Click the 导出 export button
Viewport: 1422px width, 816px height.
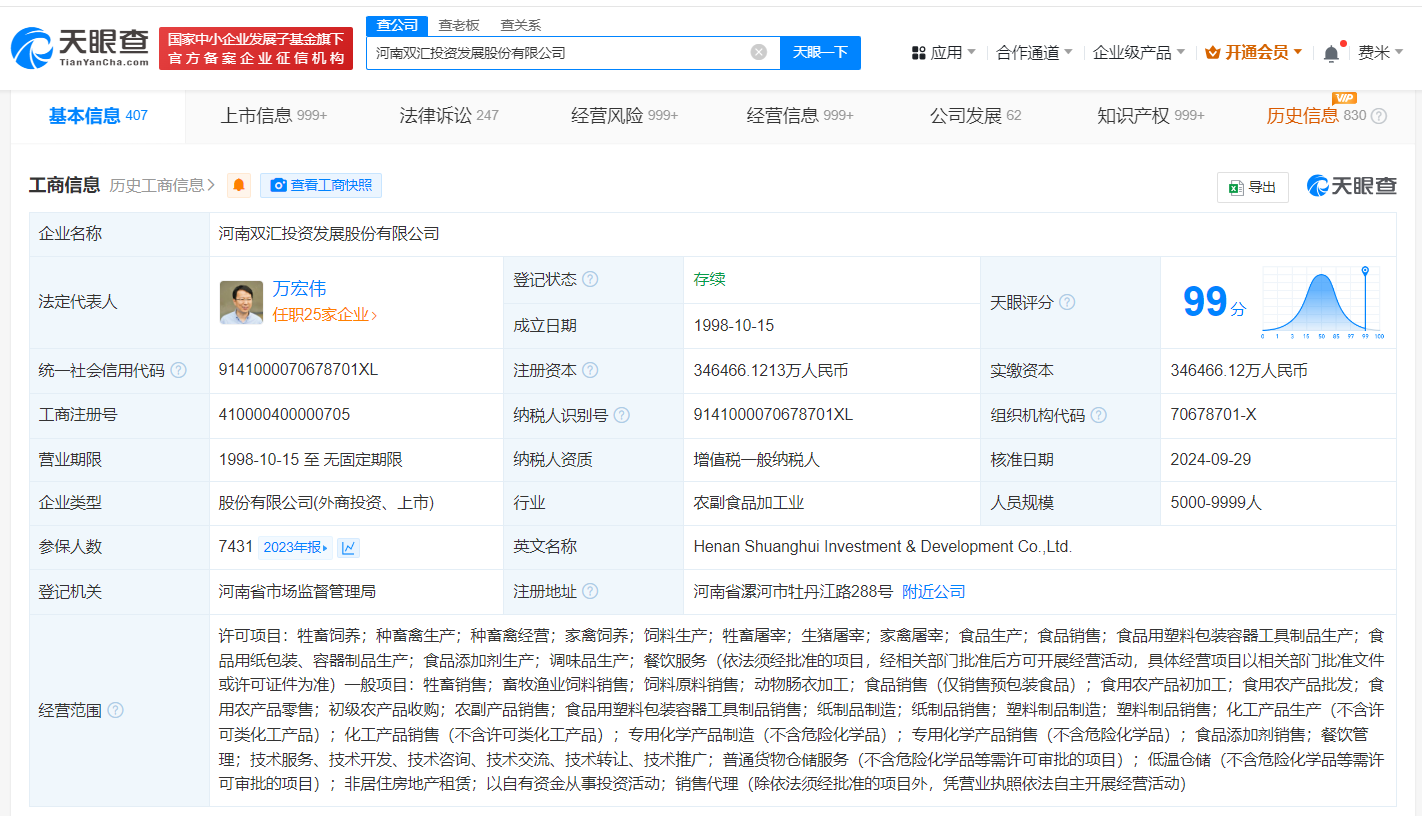(1252, 187)
